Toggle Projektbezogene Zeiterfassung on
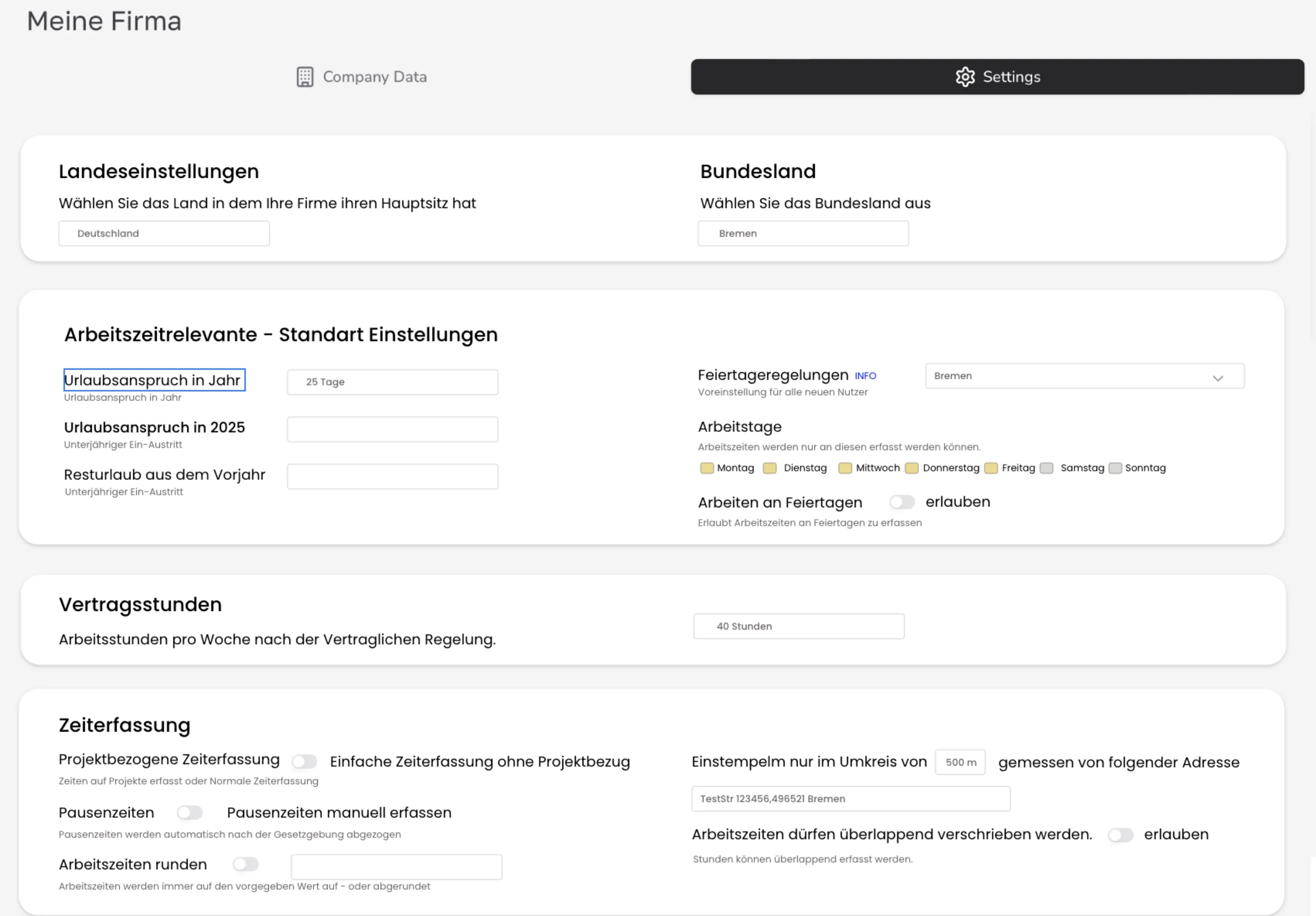The image size is (1316, 916). 305,761
